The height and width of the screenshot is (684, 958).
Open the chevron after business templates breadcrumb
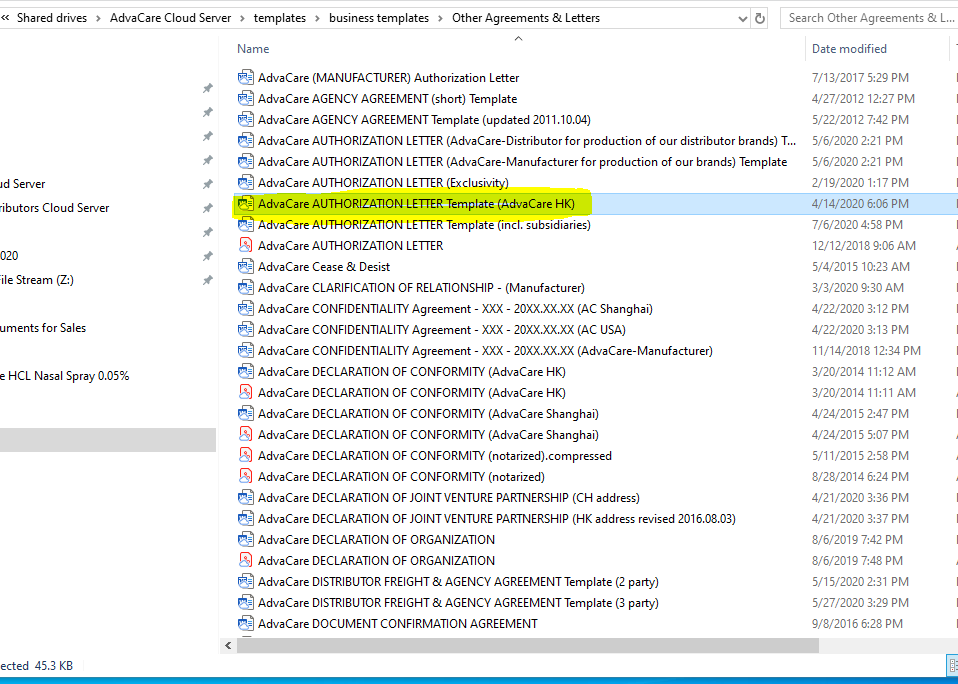(440, 18)
